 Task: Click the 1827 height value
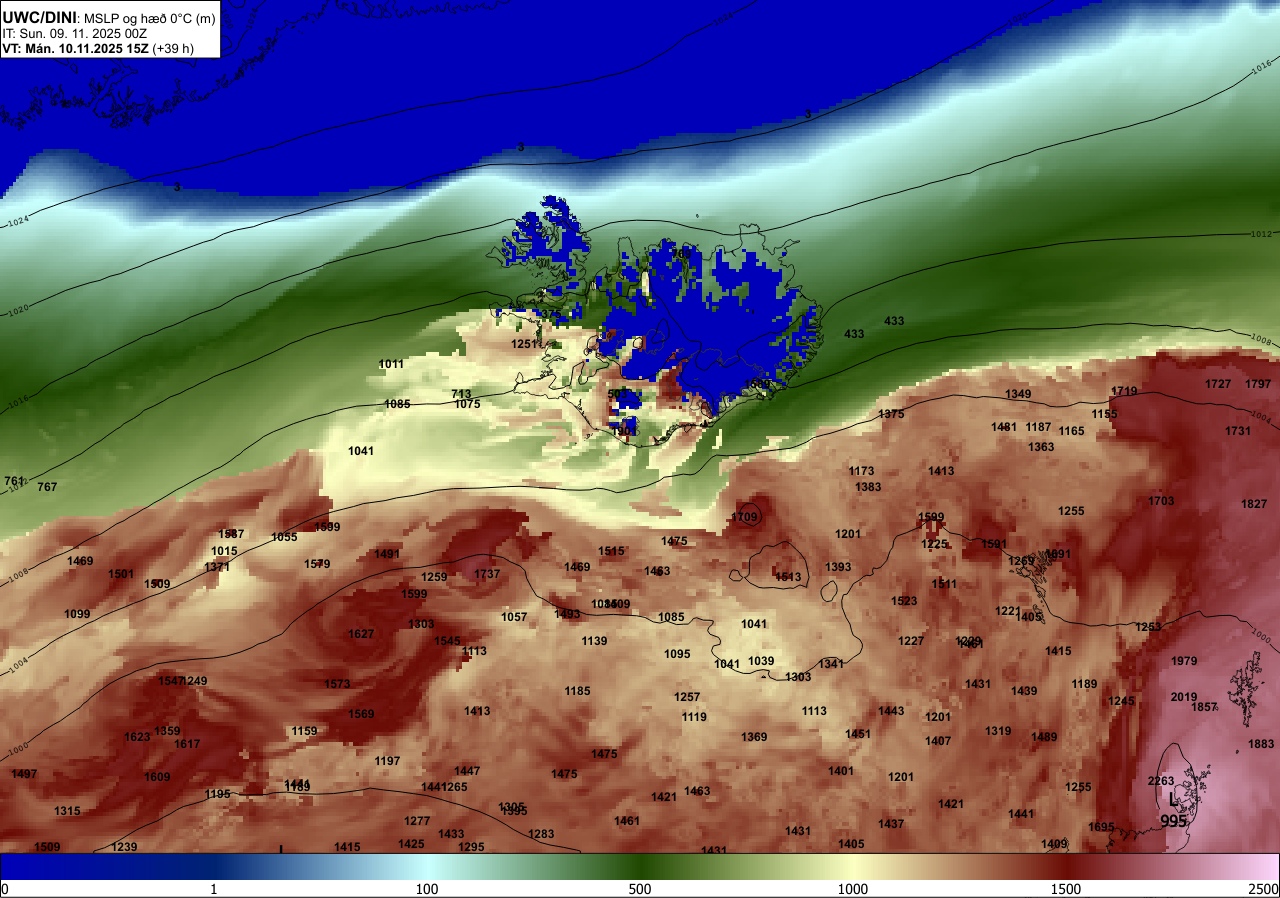point(1254,503)
